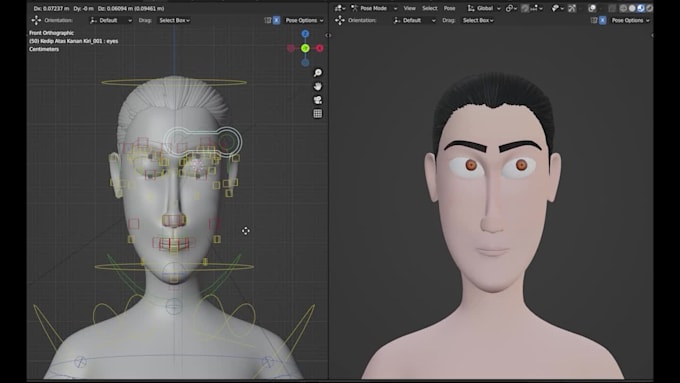
Task: Click green Y axis center on navigation gizmo
Action: (305, 48)
